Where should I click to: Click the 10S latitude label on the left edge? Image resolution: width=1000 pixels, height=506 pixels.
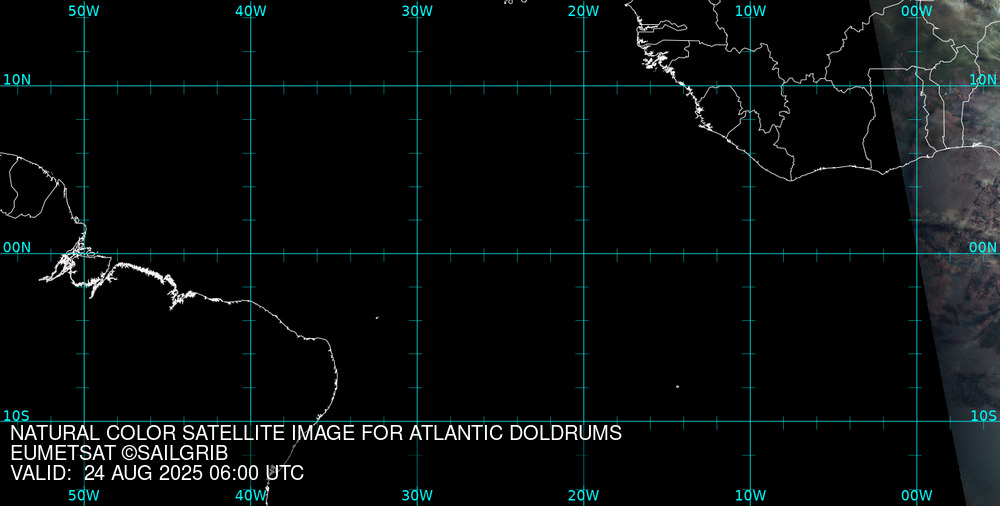tap(17, 416)
